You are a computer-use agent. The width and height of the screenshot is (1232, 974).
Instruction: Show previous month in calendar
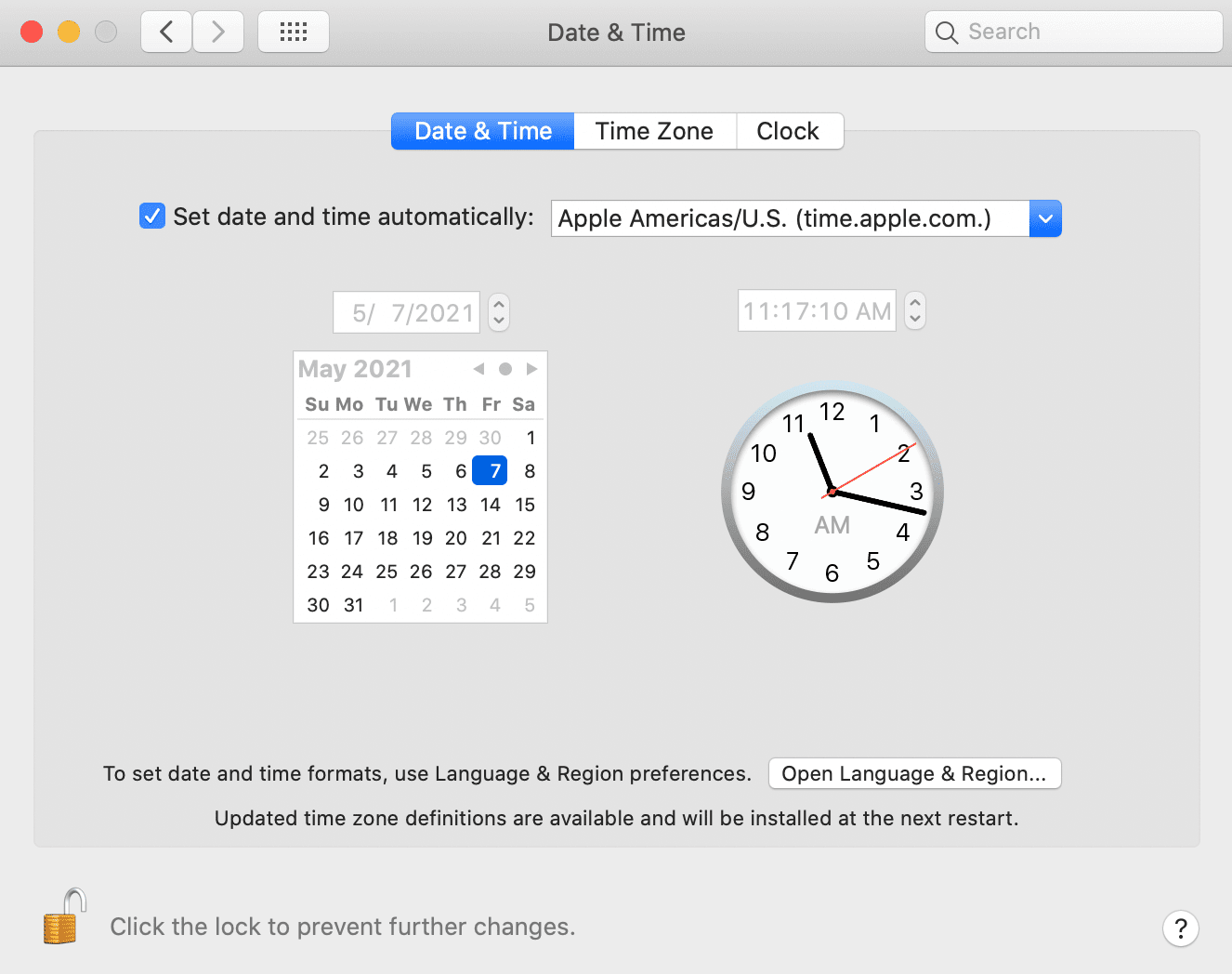pos(478,369)
